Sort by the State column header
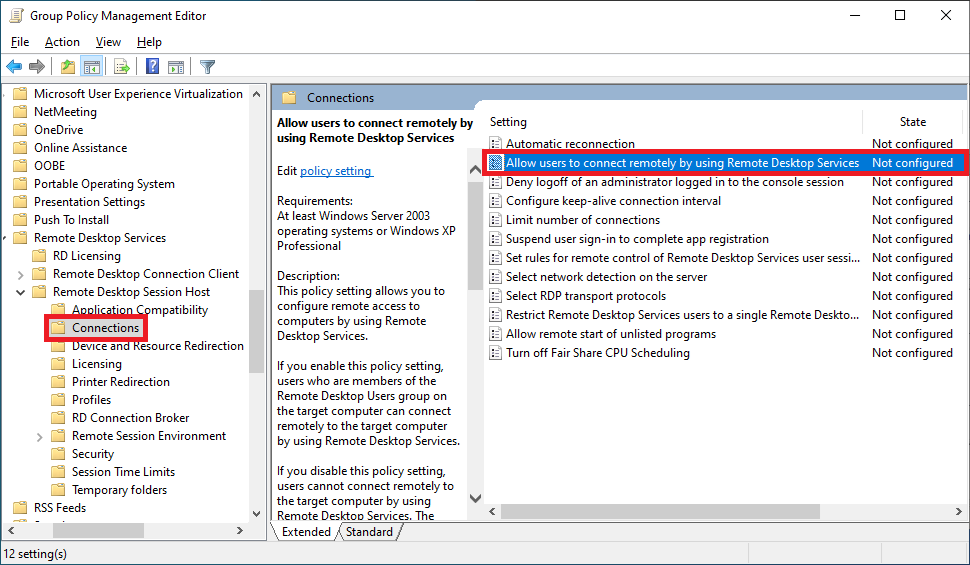The image size is (970, 565). (x=912, y=122)
